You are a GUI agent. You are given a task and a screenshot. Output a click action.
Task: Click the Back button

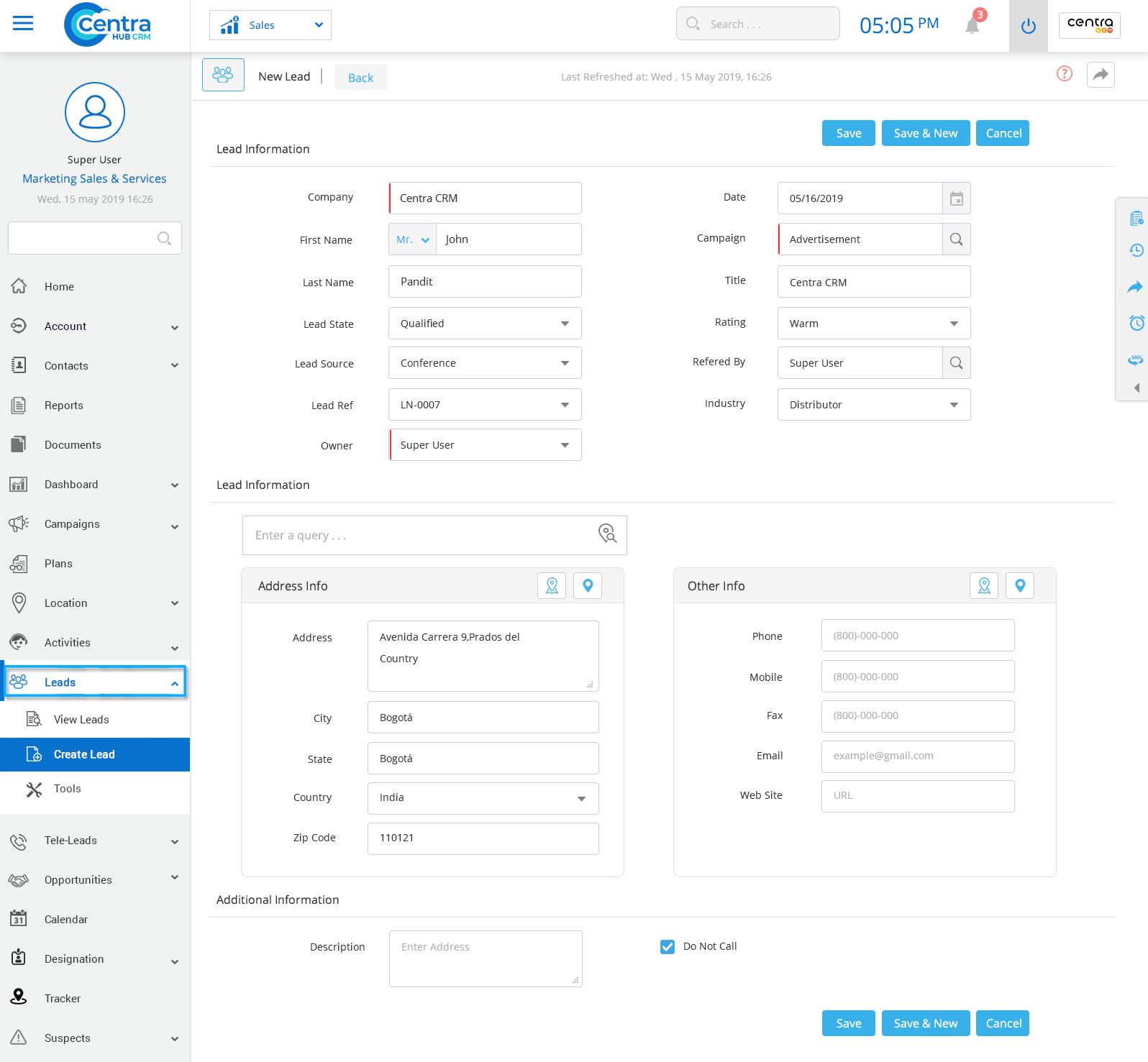(x=360, y=78)
